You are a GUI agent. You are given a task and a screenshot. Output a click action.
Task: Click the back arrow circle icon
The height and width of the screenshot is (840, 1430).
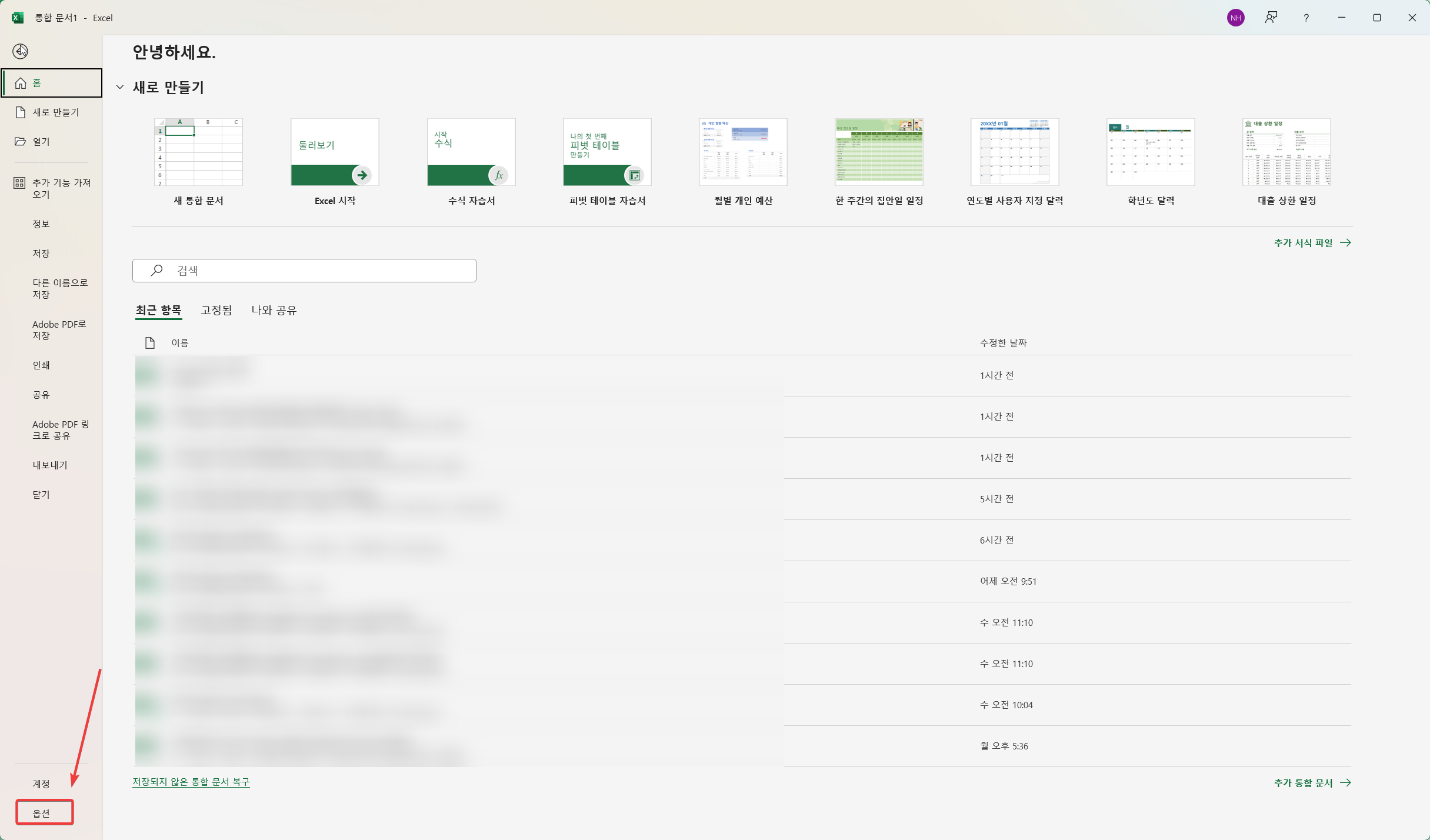[20, 51]
